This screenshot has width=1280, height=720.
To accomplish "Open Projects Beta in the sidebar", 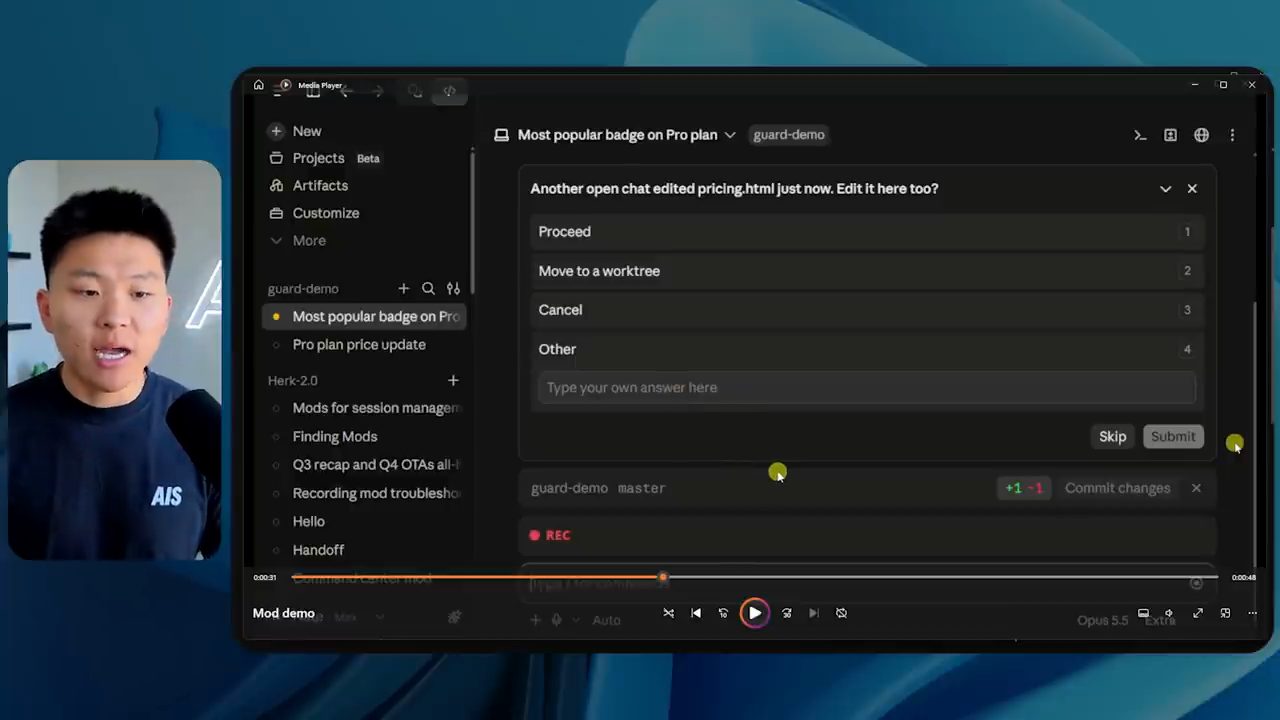I will coord(325,158).
